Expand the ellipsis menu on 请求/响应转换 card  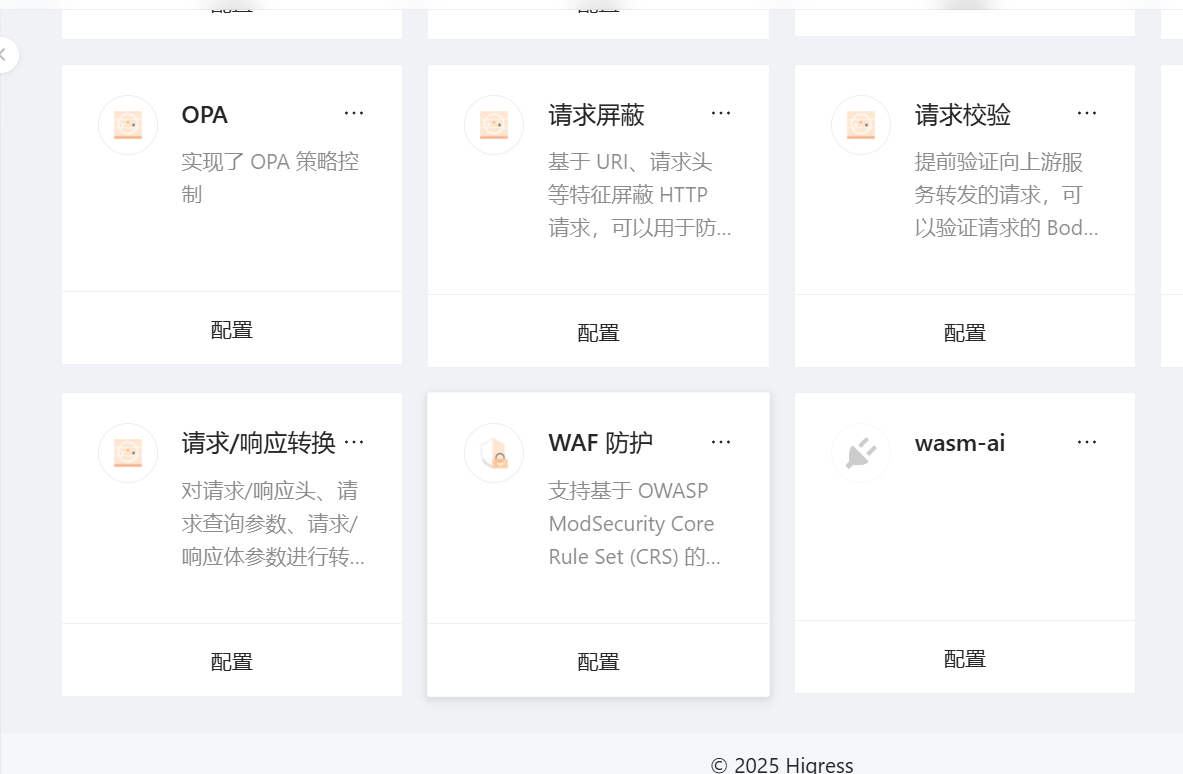click(x=354, y=442)
